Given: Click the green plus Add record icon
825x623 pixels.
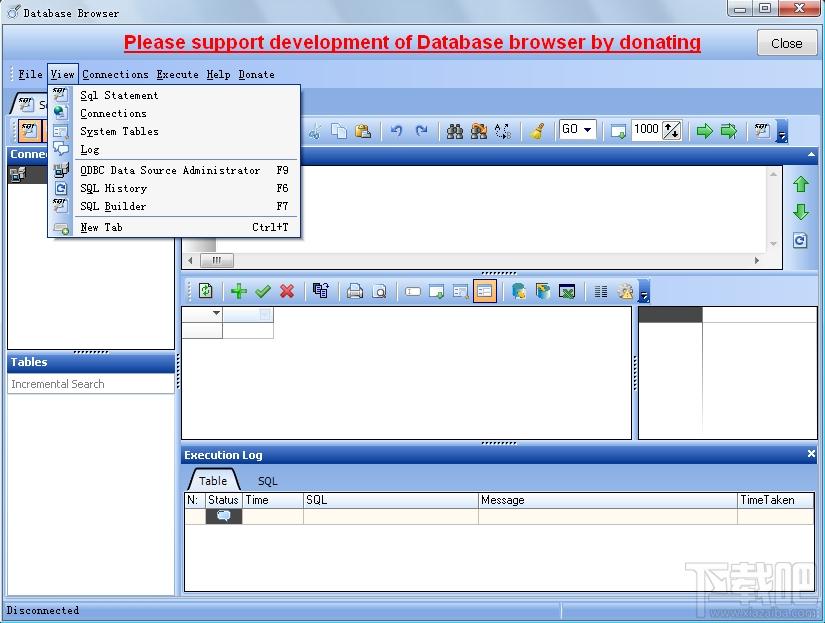Looking at the screenshot, I should click(239, 290).
